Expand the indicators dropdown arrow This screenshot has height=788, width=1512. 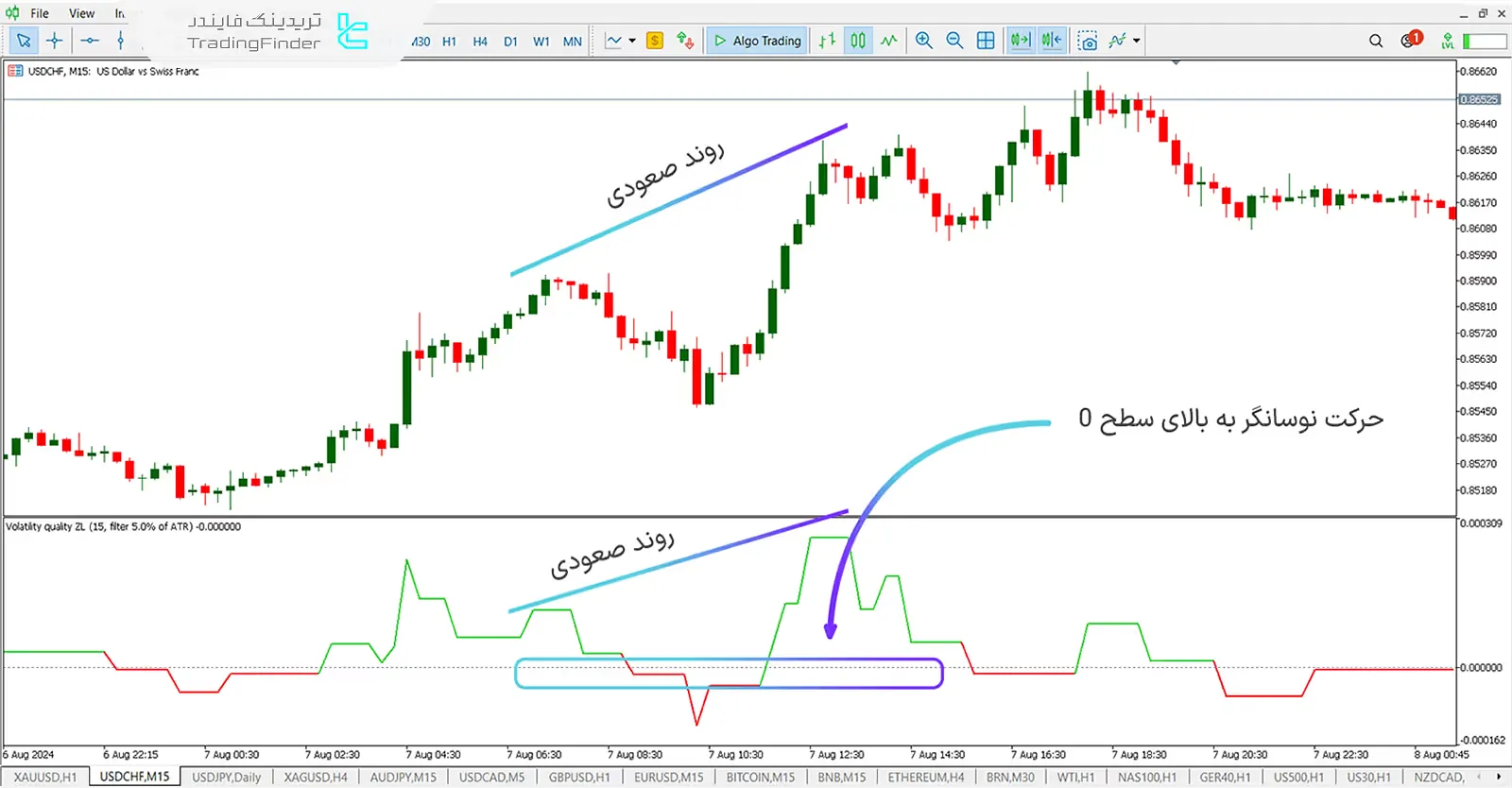(x=1136, y=41)
